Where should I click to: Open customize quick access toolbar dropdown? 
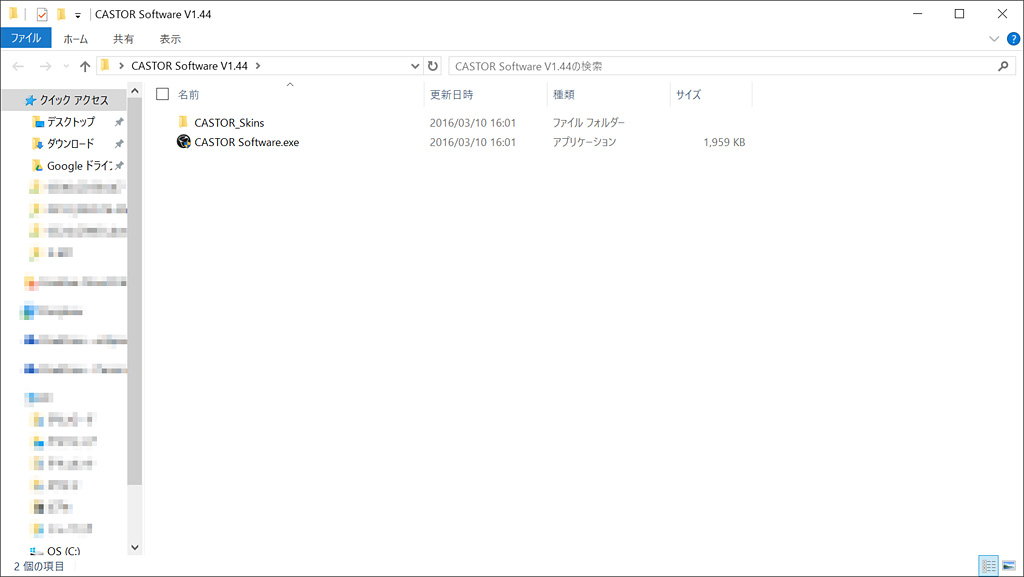(x=78, y=15)
